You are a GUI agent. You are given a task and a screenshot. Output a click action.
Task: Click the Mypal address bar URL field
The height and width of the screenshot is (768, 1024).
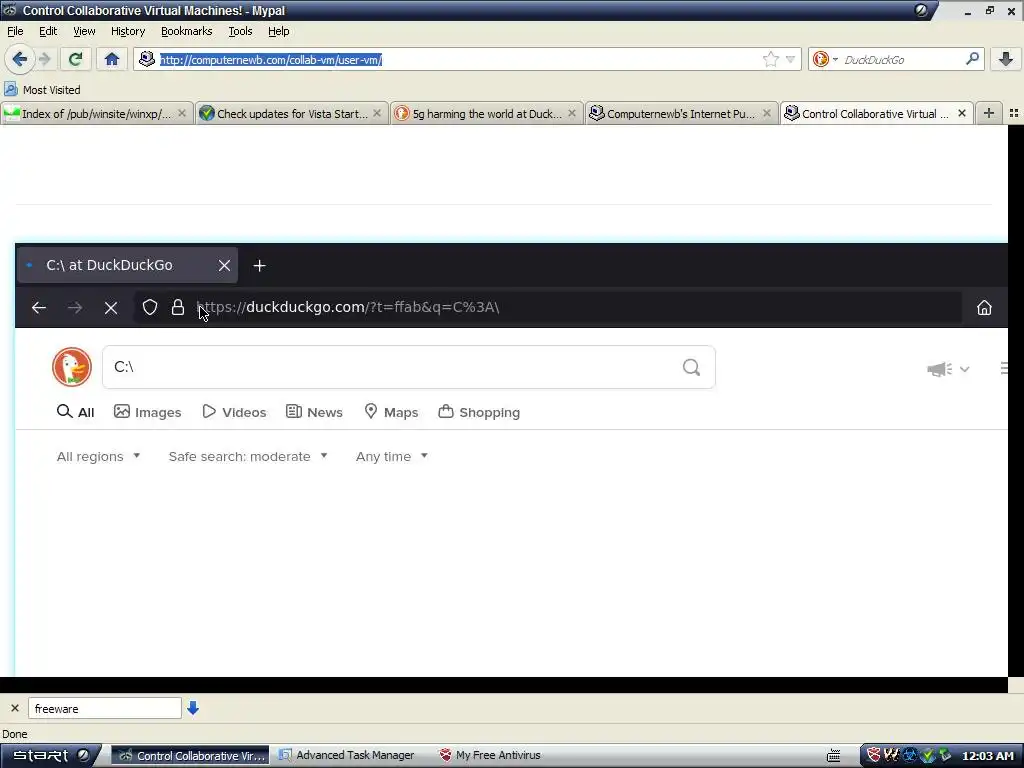coord(457,59)
